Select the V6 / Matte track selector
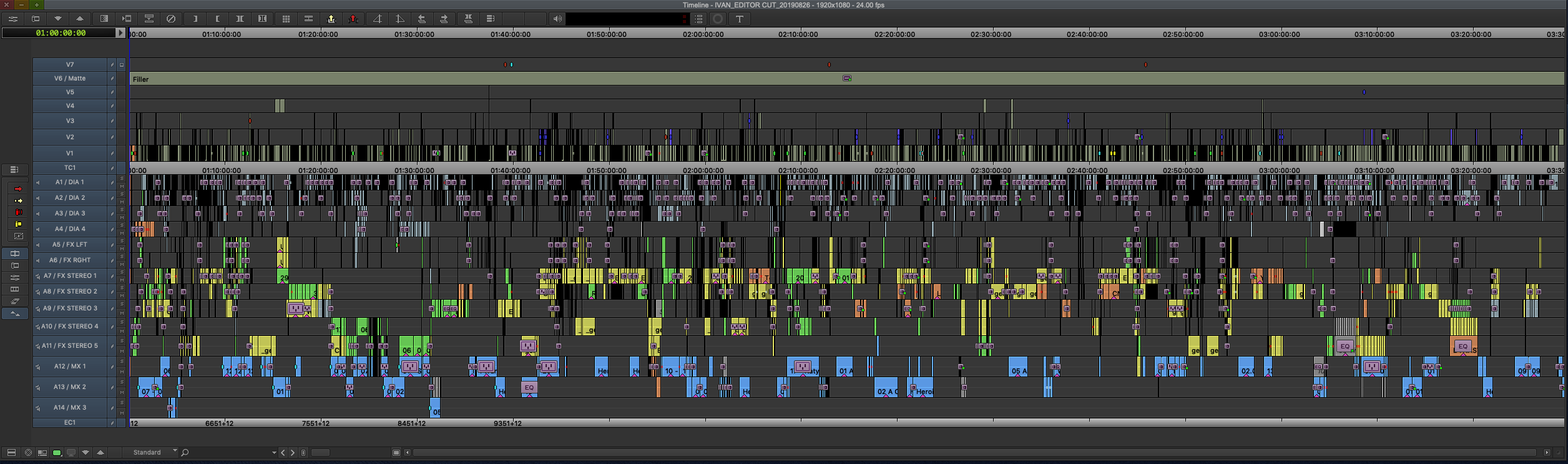This screenshot has height=464, width=1568. (x=70, y=78)
